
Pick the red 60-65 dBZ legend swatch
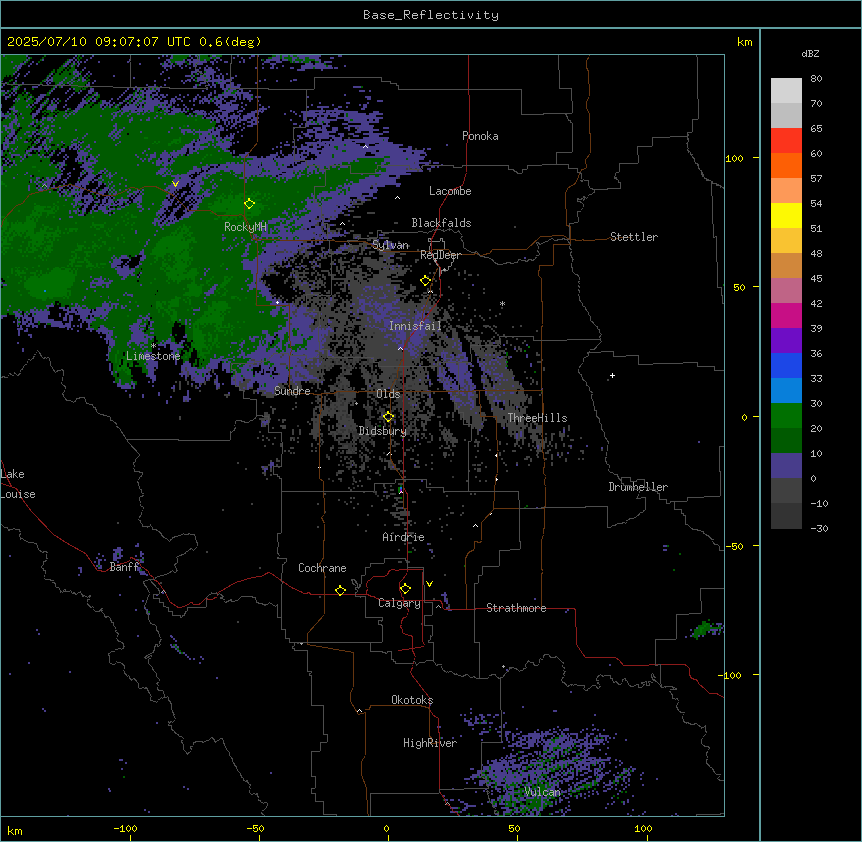[786, 141]
